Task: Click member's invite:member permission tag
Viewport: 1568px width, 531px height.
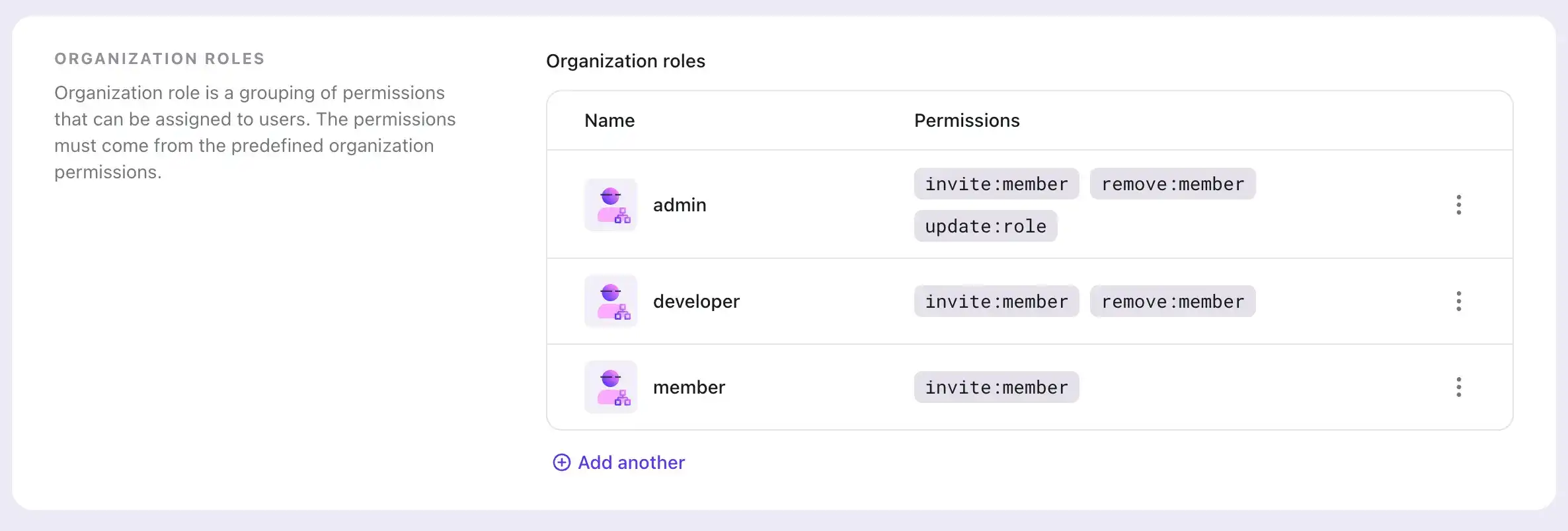Action: [x=996, y=387]
